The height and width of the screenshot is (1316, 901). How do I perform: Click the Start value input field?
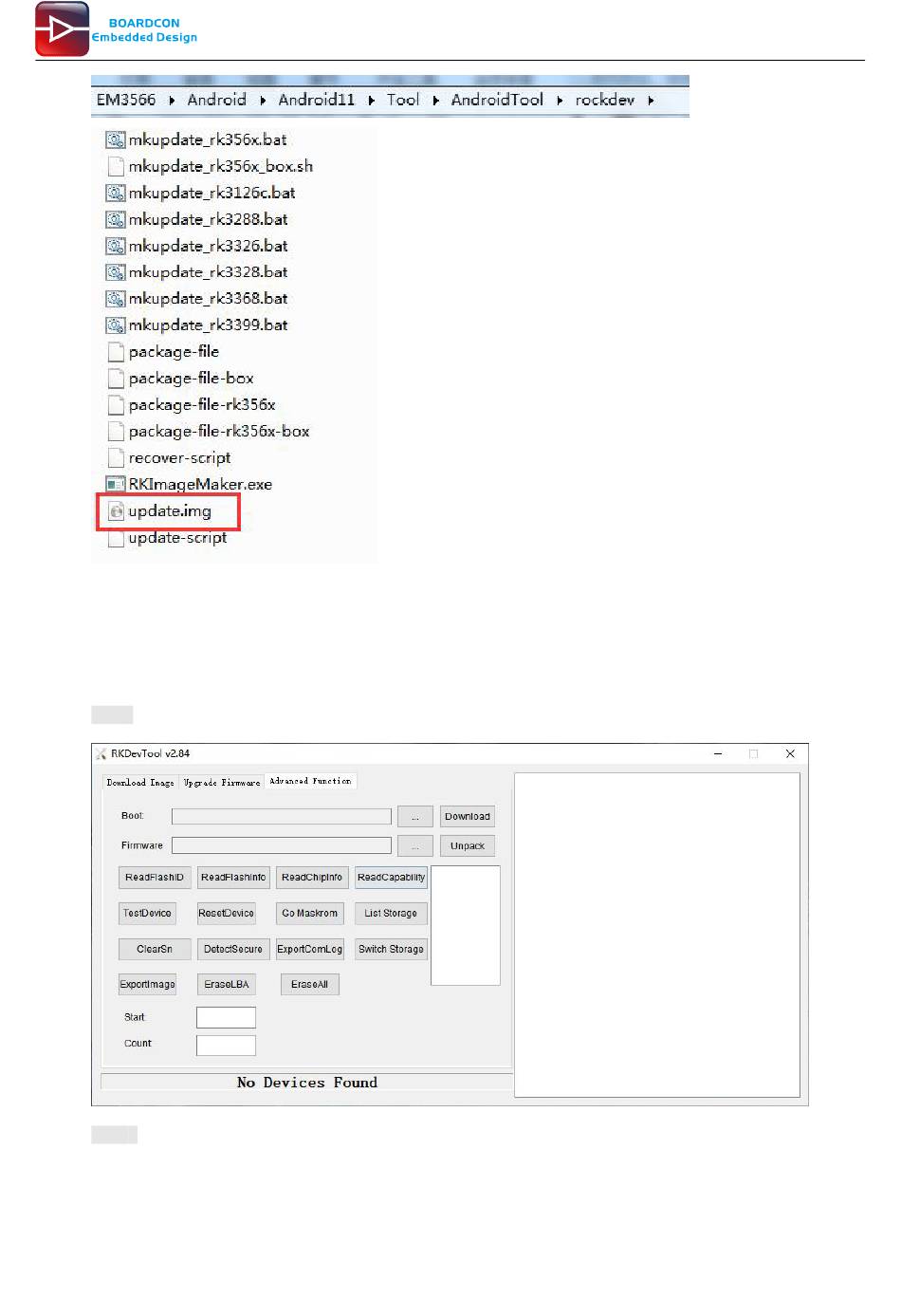226,1018
